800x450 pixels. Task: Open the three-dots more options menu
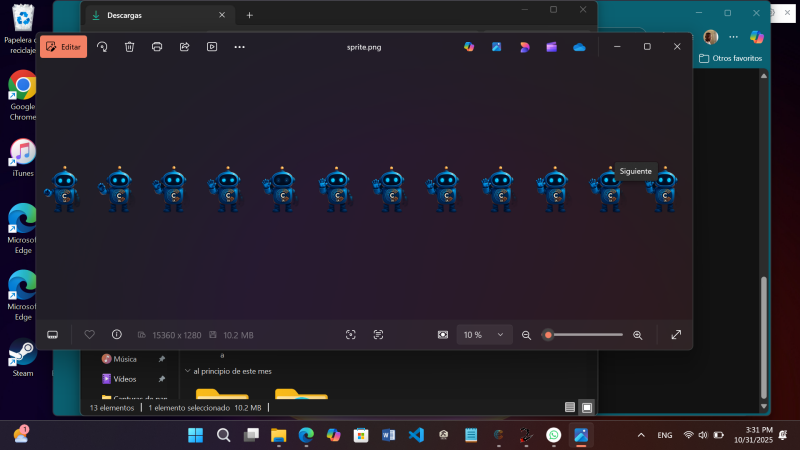[239, 47]
